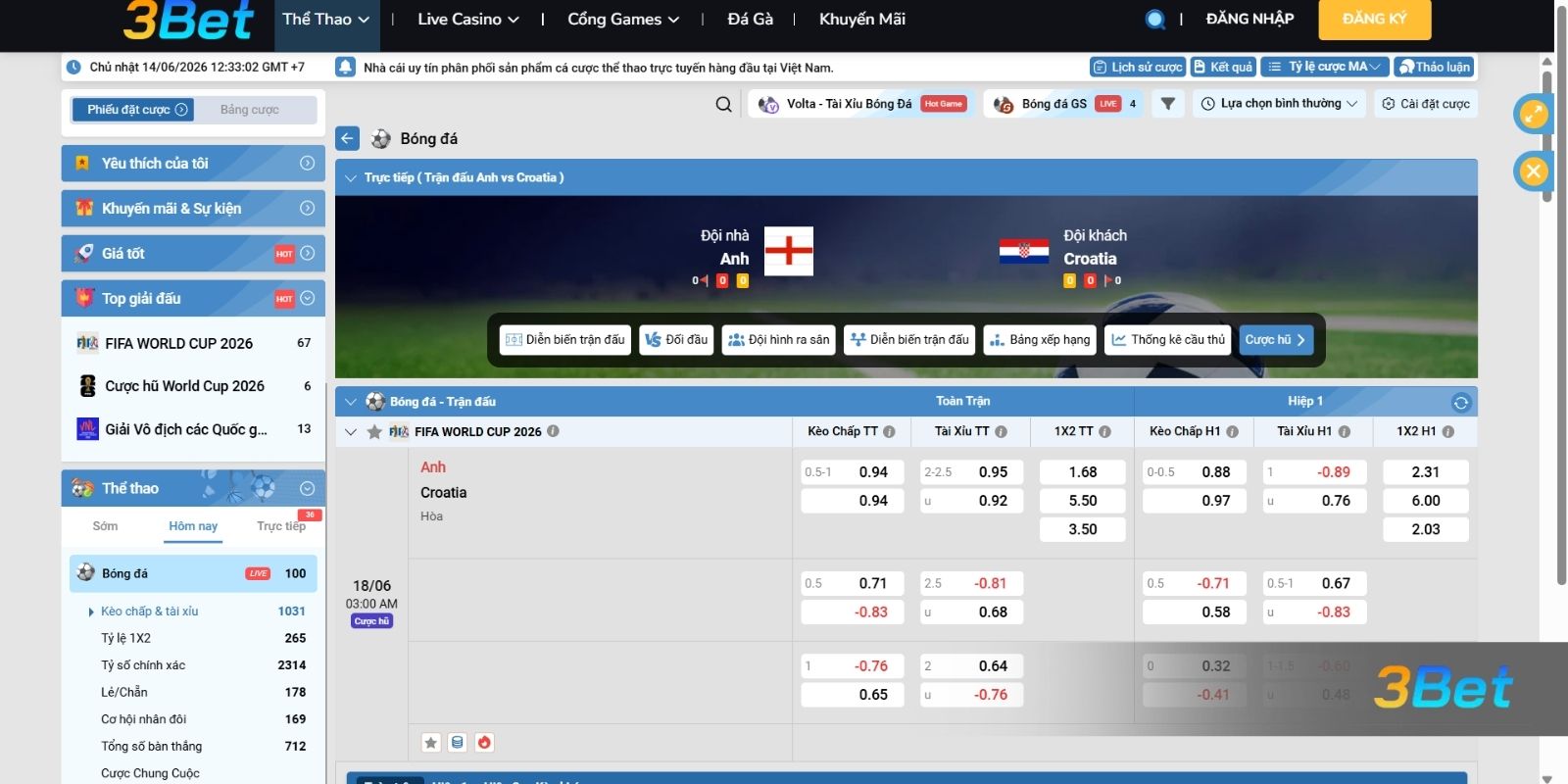Viewport: 1568px width, 784px height.
Task: Collapse Thể thao sidebar panel
Action: pos(307,488)
